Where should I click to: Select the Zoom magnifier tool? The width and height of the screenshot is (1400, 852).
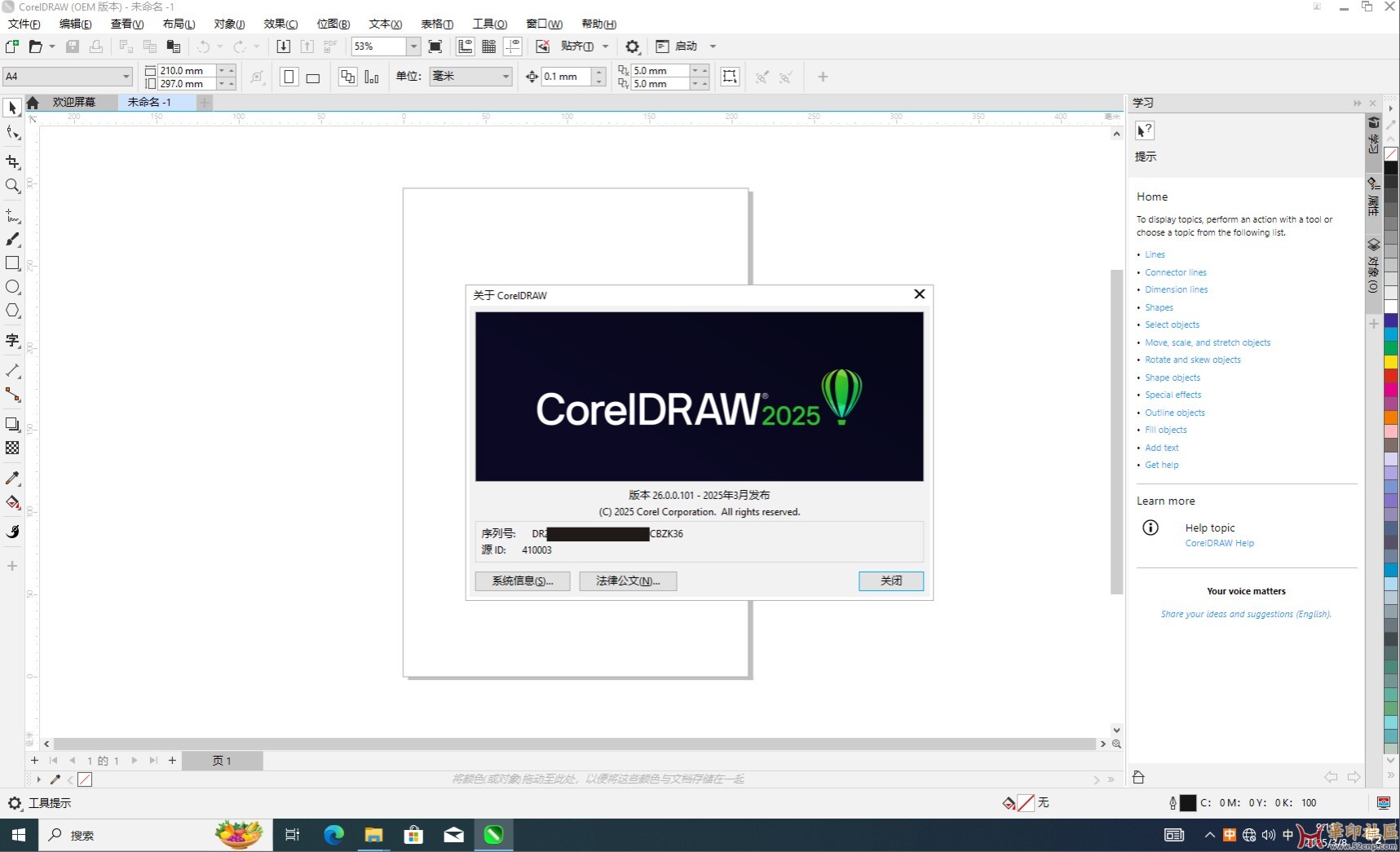[12, 186]
